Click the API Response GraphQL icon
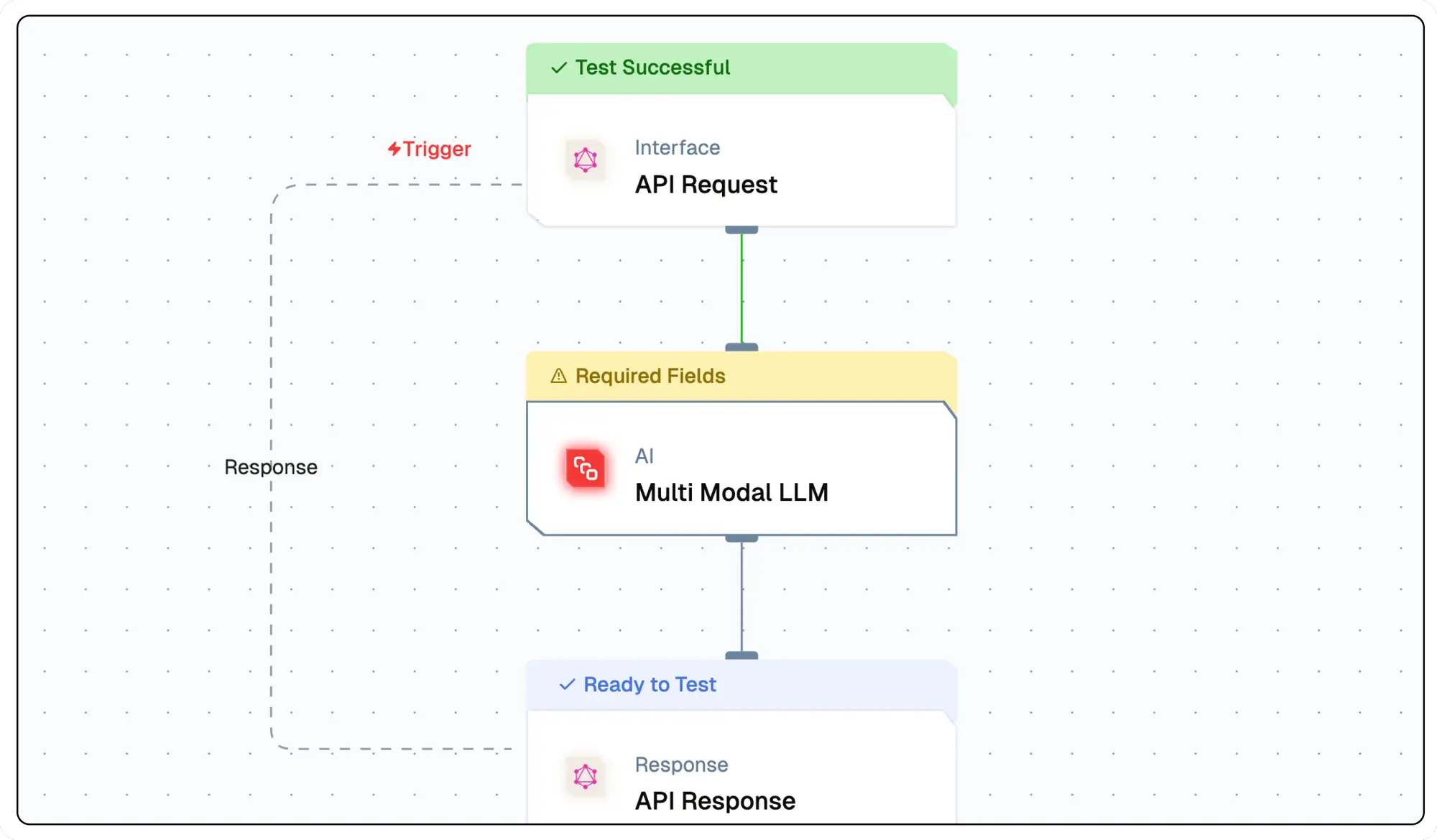Viewport: 1437px width, 840px height. point(585,776)
